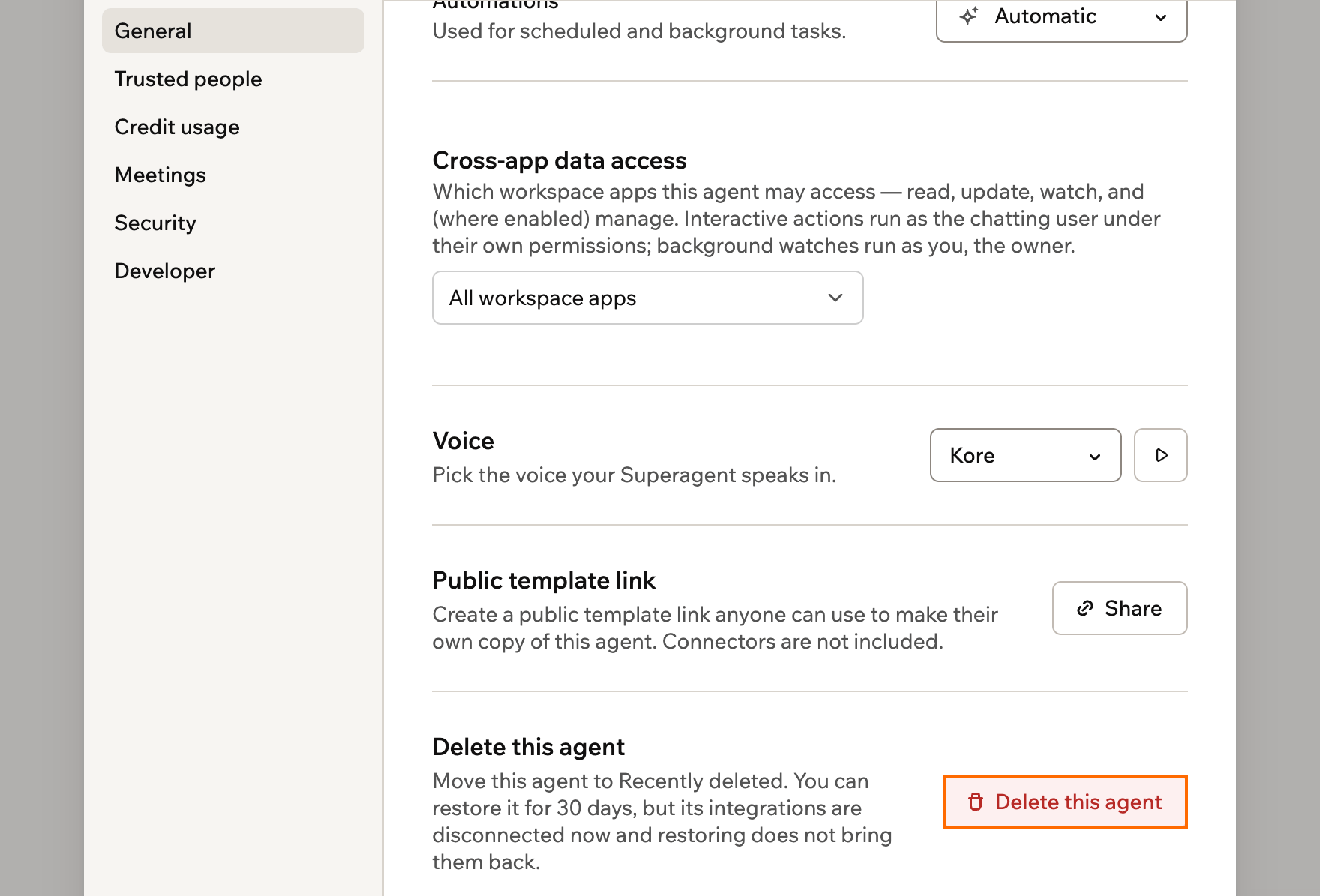
Task: Open the Automatic model dropdown for Automations
Action: tap(1061, 18)
